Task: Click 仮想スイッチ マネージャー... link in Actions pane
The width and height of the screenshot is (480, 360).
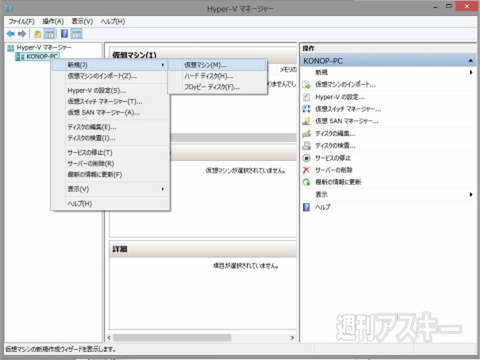Action: click(x=348, y=109)
